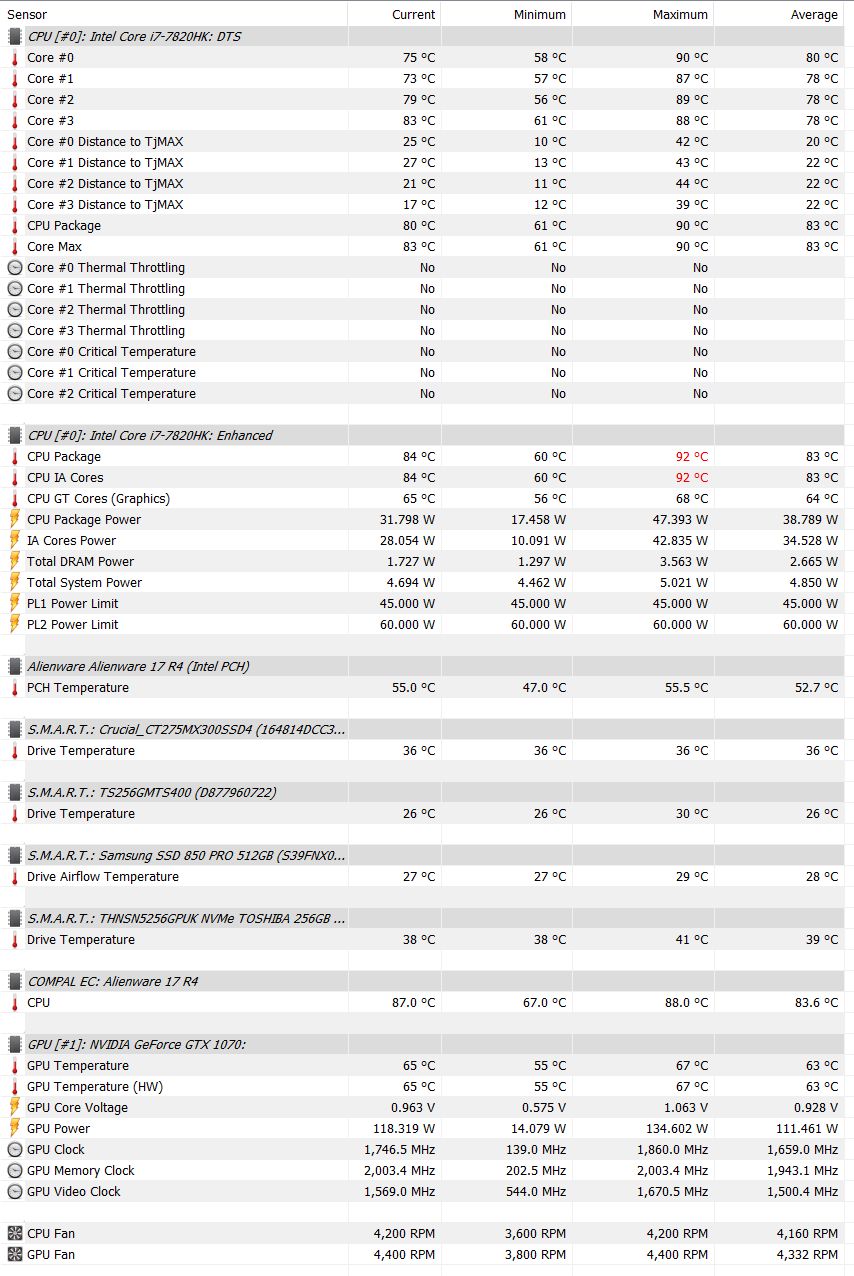The height and width of the screenshot is (1276, 854).
Task: Click the thermometer icon beside Core #3 Distance to TjMAX
Action: click(15, 205)
